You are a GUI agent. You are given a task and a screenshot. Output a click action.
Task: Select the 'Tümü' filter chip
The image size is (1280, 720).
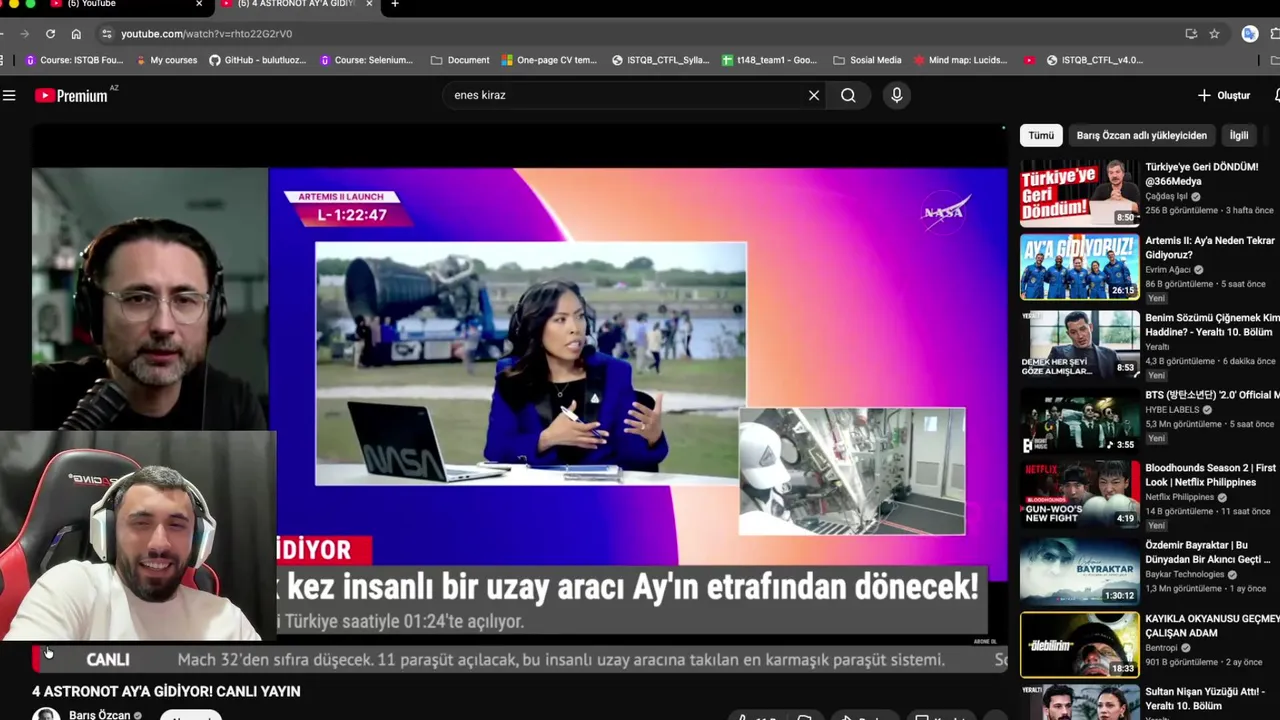tap(1041, 135)
